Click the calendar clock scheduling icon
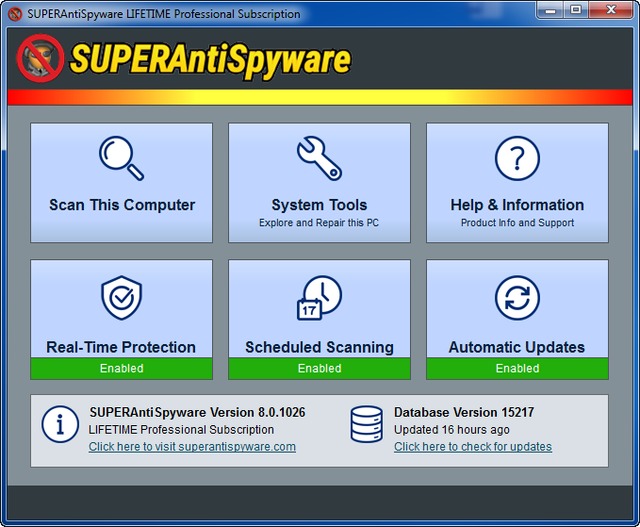 click(319, 297)
